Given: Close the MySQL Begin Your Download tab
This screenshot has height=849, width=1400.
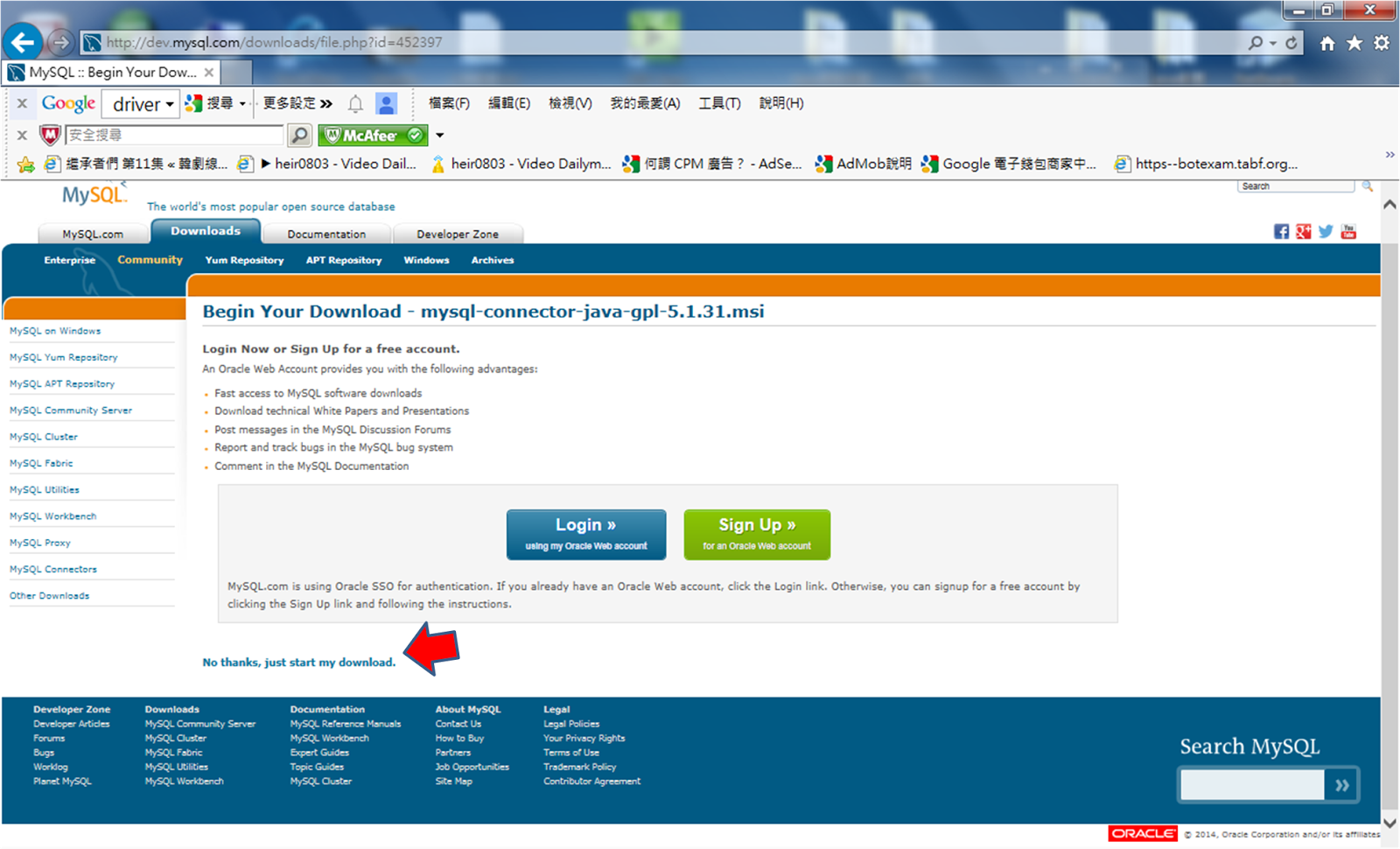Looking at the screenshot, I should point(209,72).
